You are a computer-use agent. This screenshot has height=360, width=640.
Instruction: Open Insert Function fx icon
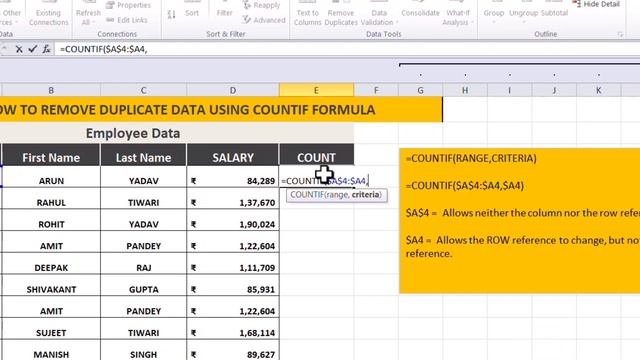(x=47, y=49)
